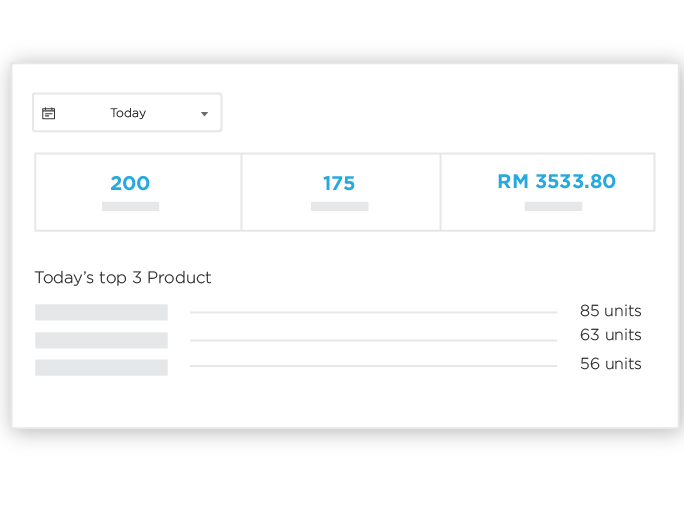Select the 200 statistic card
684x509 pixels.
tap(138, 192)
